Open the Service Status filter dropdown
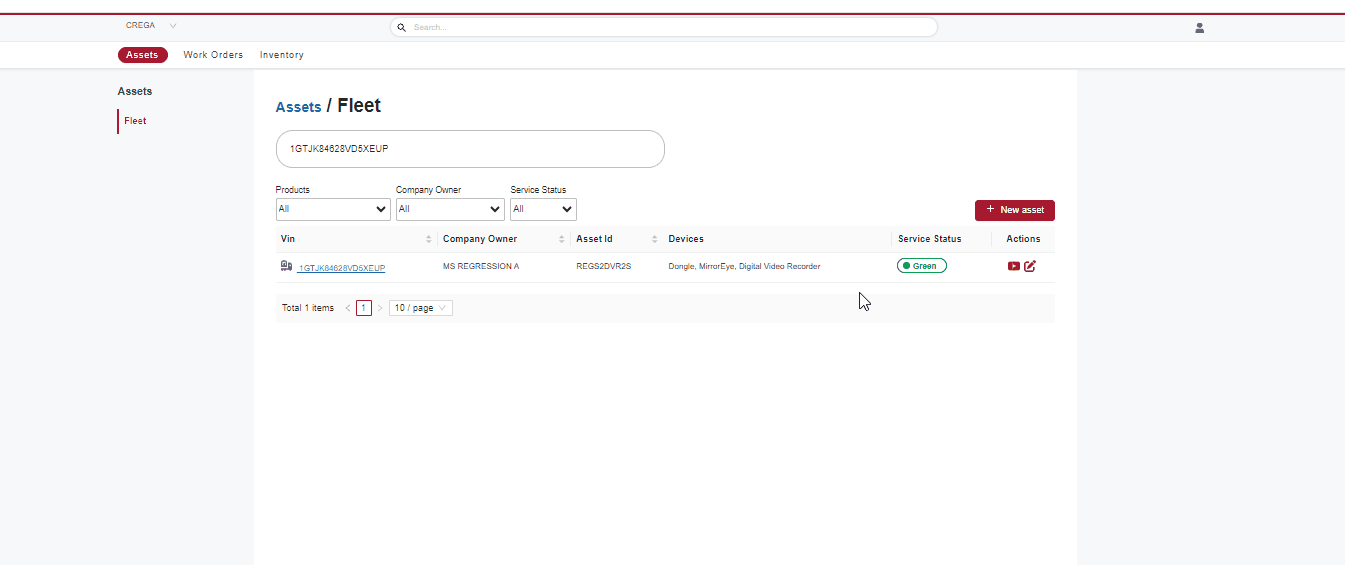Viewport: 1345px width, 565px height. pos(543,209)
